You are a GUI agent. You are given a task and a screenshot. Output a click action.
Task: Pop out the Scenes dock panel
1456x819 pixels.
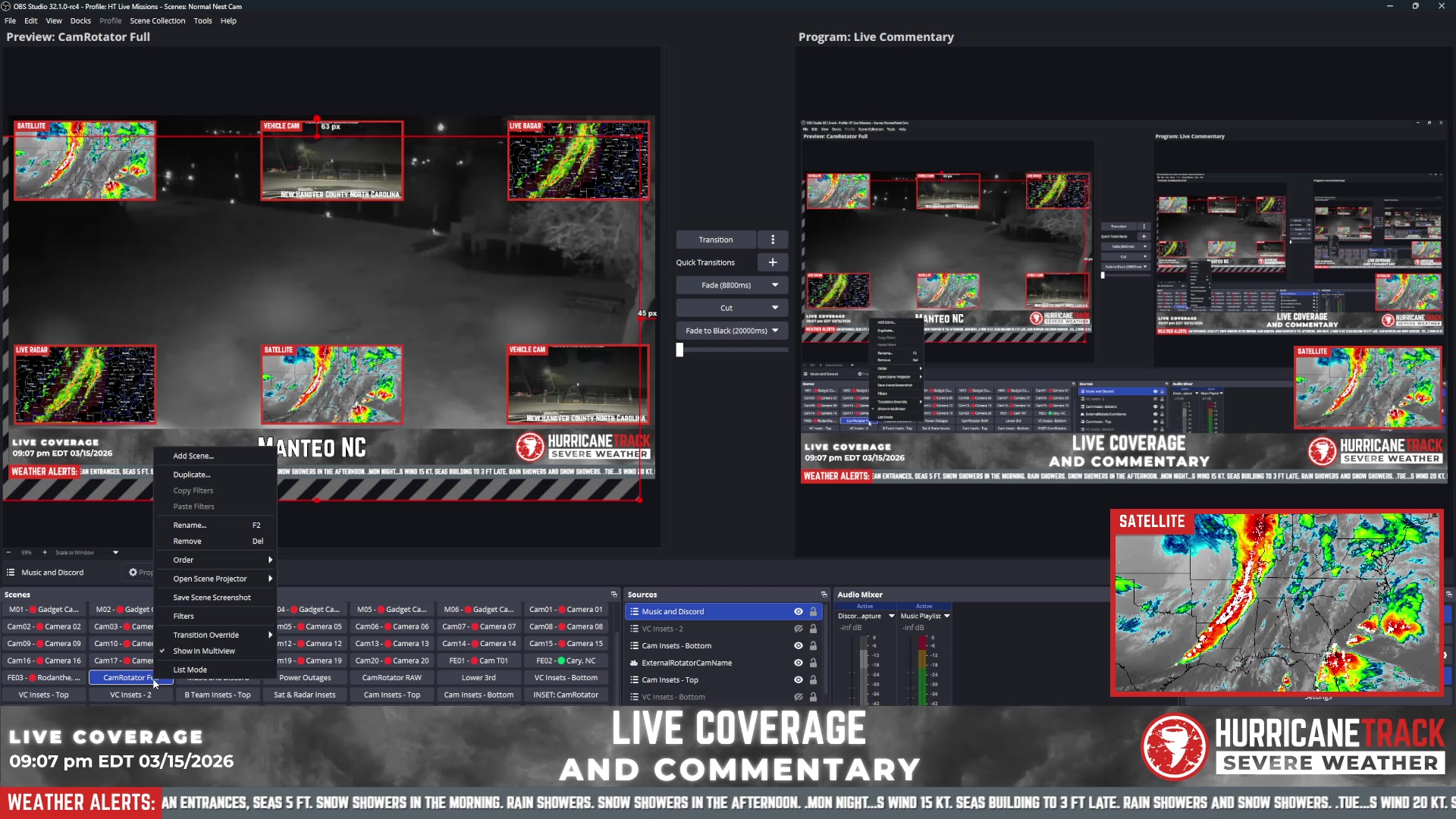pos(614,595)
